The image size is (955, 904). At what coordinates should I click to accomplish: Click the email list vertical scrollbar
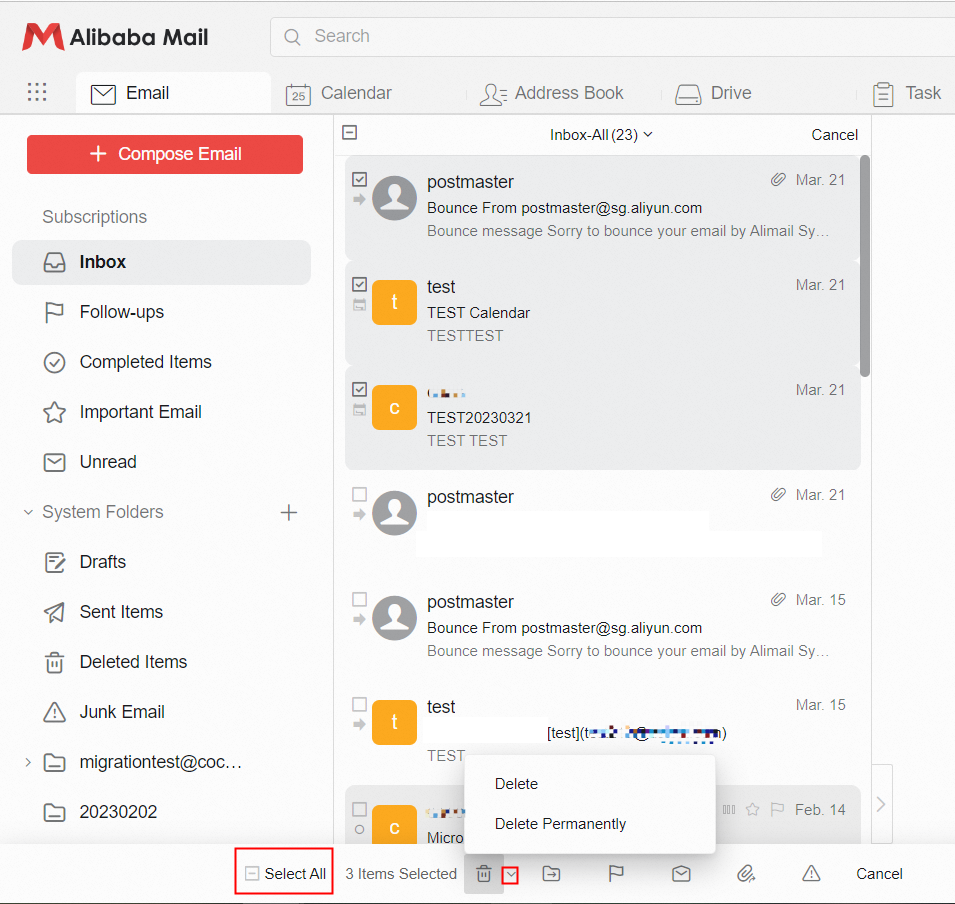click(865, 266)
